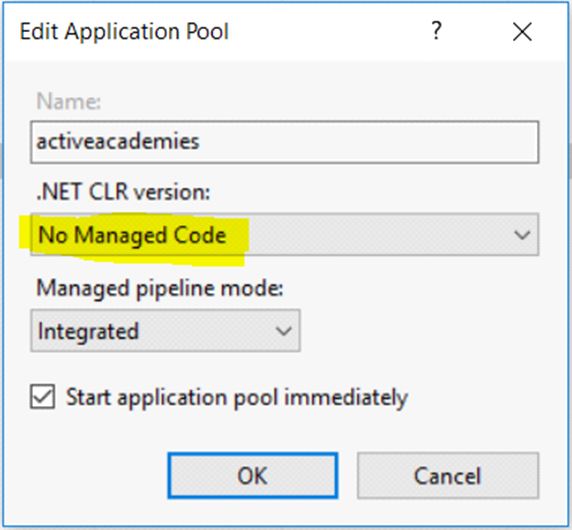Image resolution: width=572 pixels, height=530 pixels.
Task: Click the Integrated pipeline mode combo box
Action: point(166,330)
